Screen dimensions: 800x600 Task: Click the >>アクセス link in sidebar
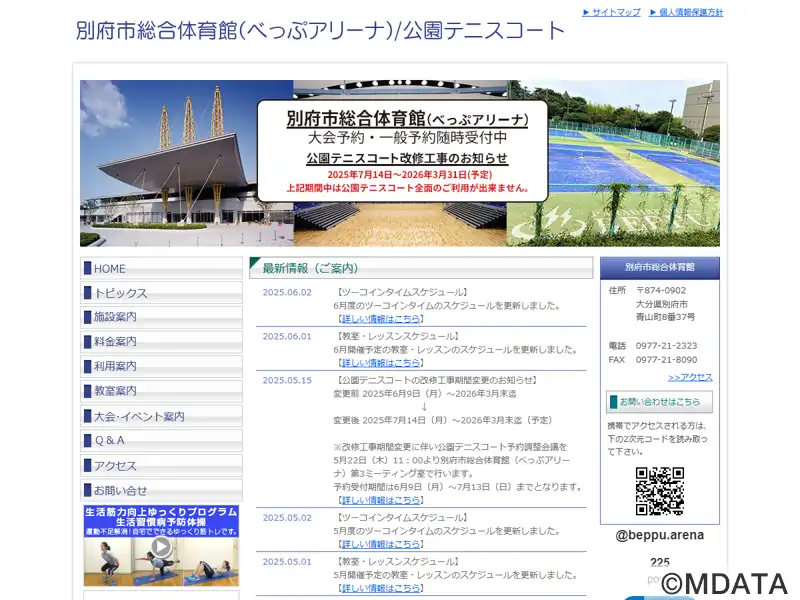pyautogui.click(x=690, y=377)
